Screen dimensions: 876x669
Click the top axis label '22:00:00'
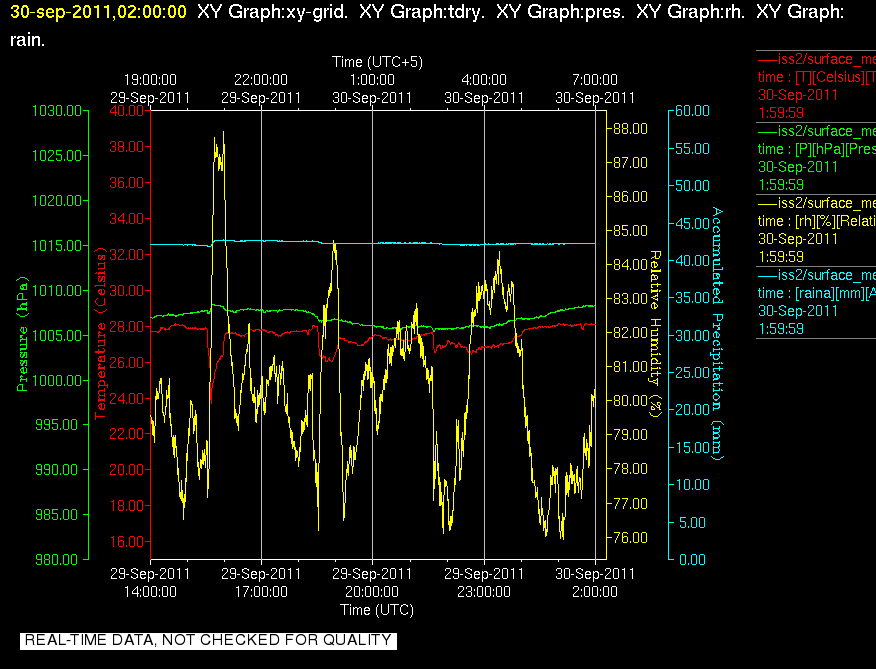click(x=261, y=80)
